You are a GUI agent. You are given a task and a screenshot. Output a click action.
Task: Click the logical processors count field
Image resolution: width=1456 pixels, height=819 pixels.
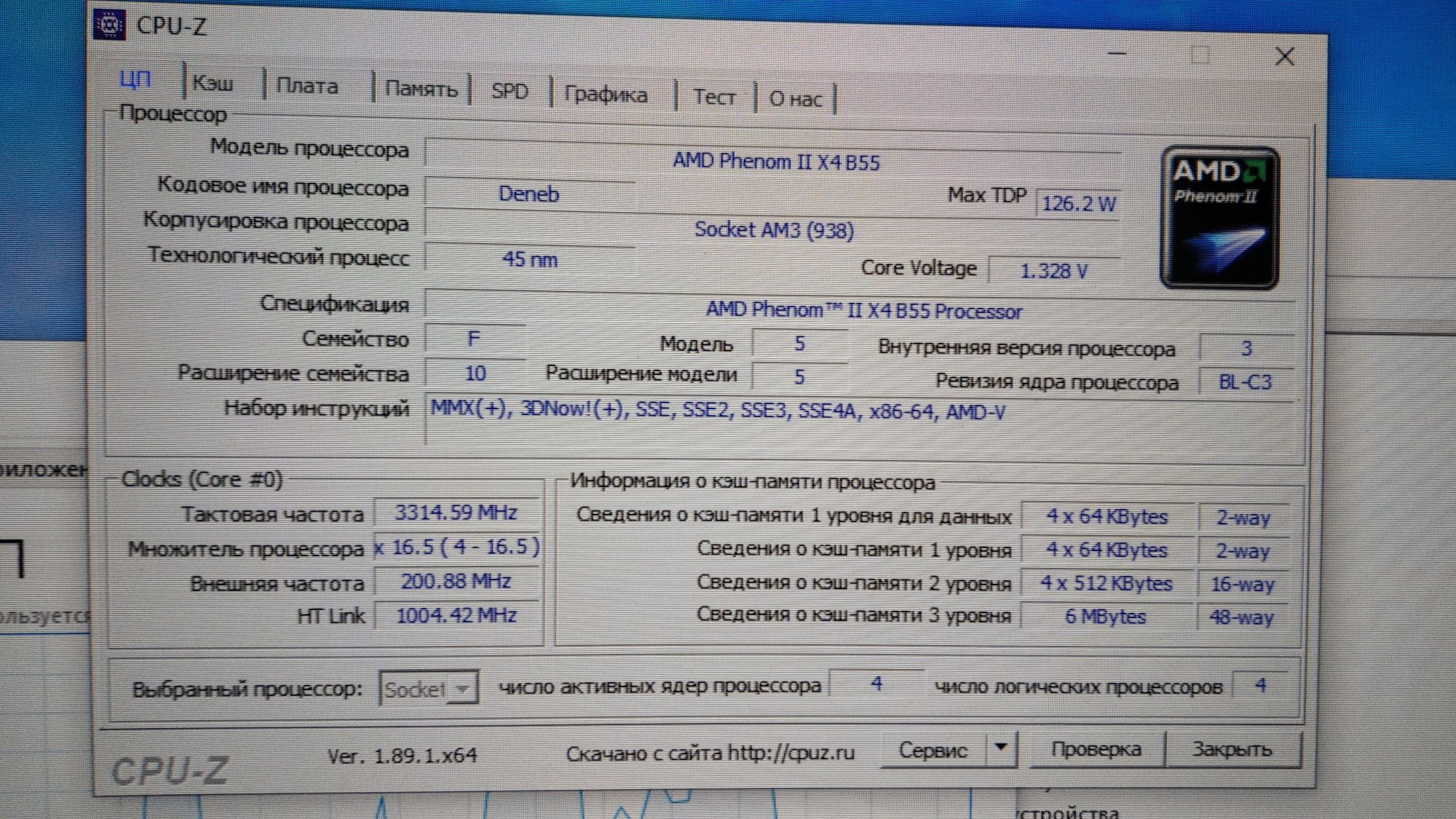[1260, 685]
